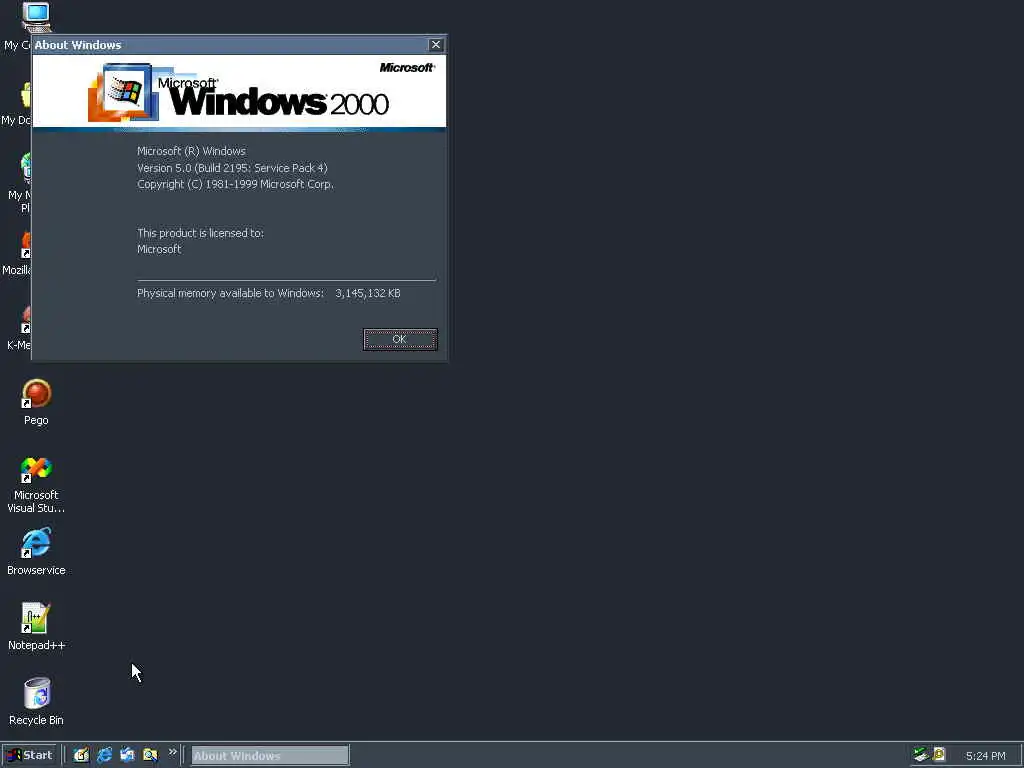Select the Recycle Bin icon
Image resolution: width=1024 pixels, height=768 pixels.
coord(36,702)
